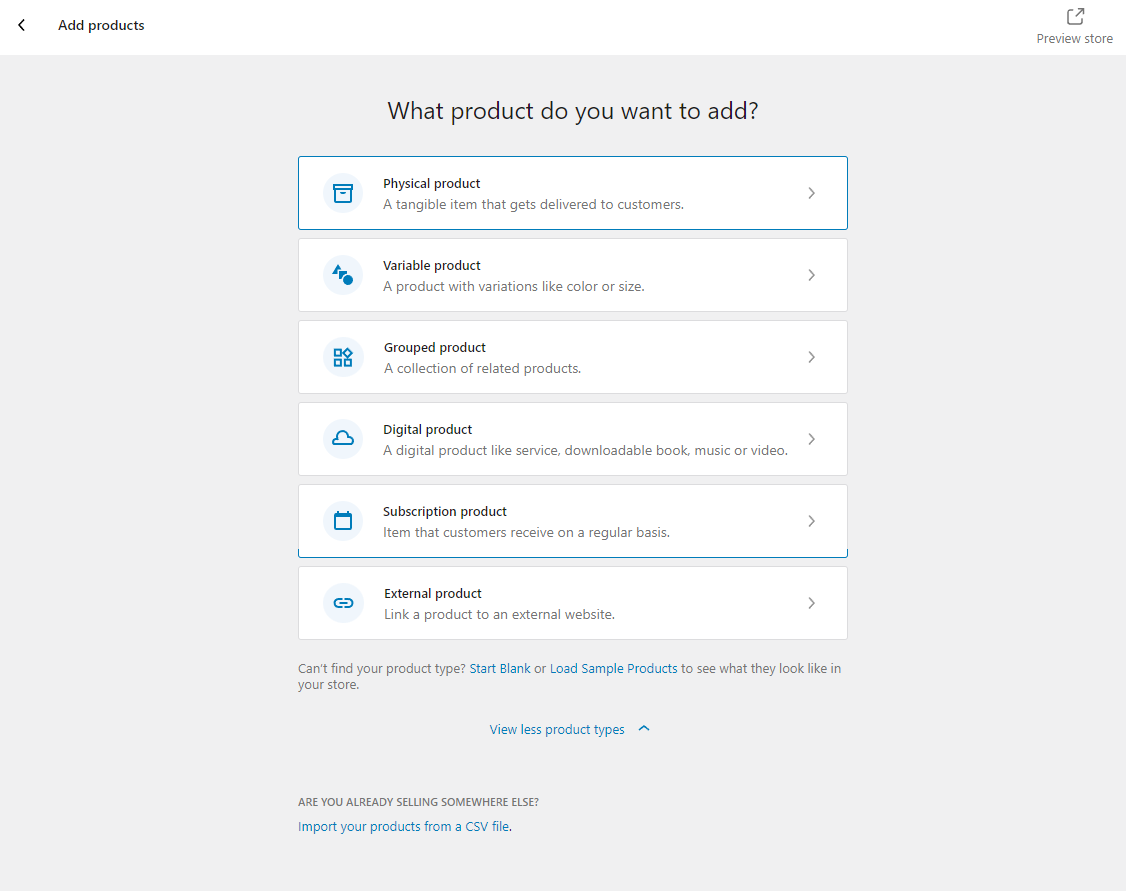The height and width of the screenshot is (891, 1126).
Task: Click the External product chain-link icon
Action: [x=343, y=602]
